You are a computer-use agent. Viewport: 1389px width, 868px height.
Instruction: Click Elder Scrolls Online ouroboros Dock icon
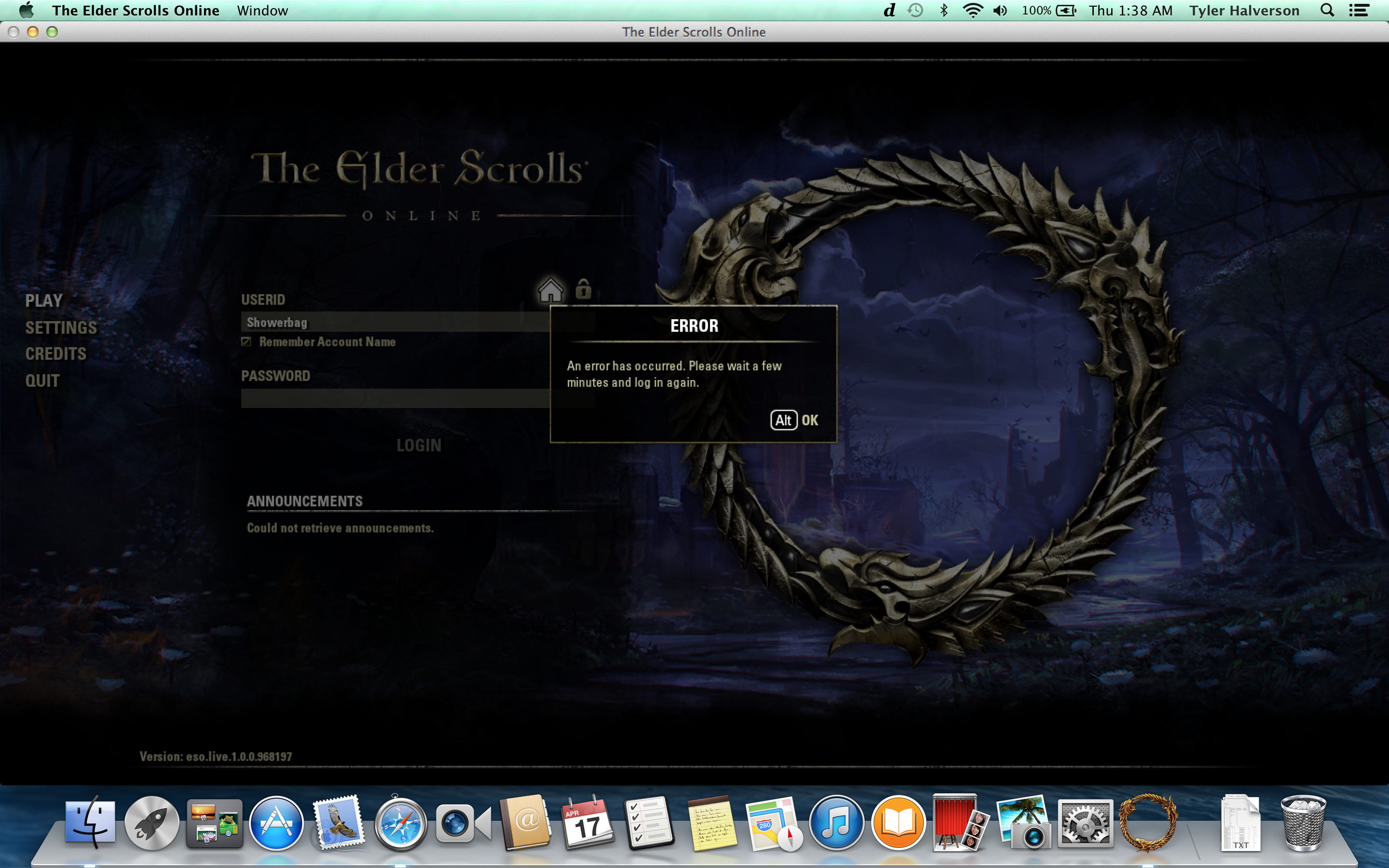(x=1147, y=823)
